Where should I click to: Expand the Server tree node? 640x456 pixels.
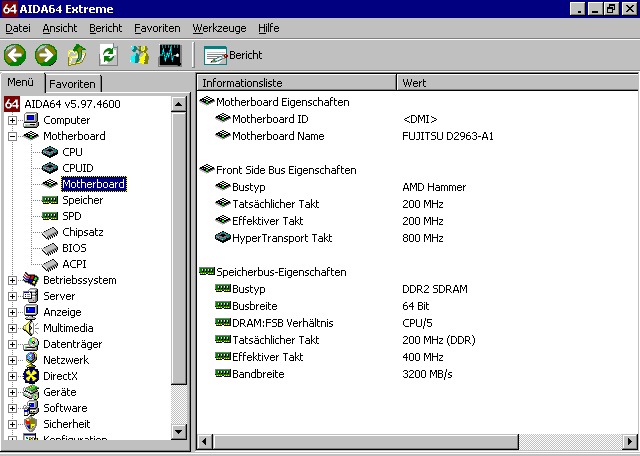click(12, 296)
